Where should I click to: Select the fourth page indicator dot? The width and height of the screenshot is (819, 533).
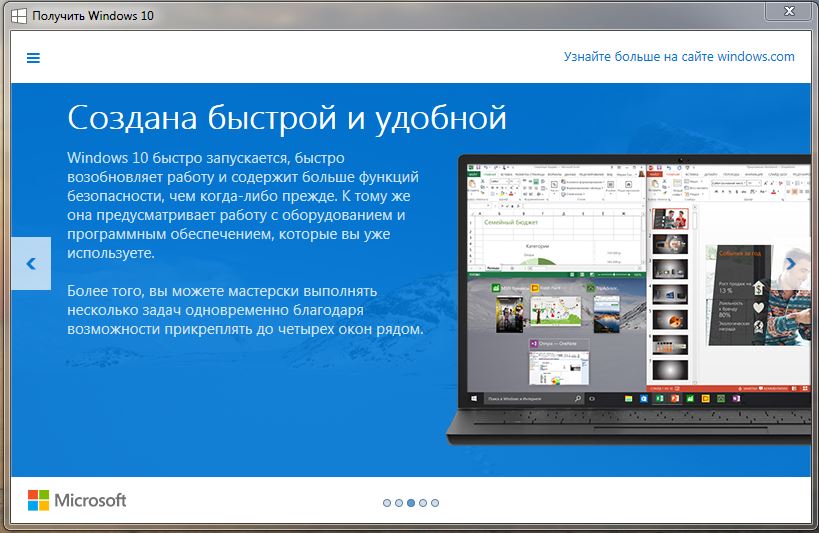pyautogui.click(x=423, y=503)
